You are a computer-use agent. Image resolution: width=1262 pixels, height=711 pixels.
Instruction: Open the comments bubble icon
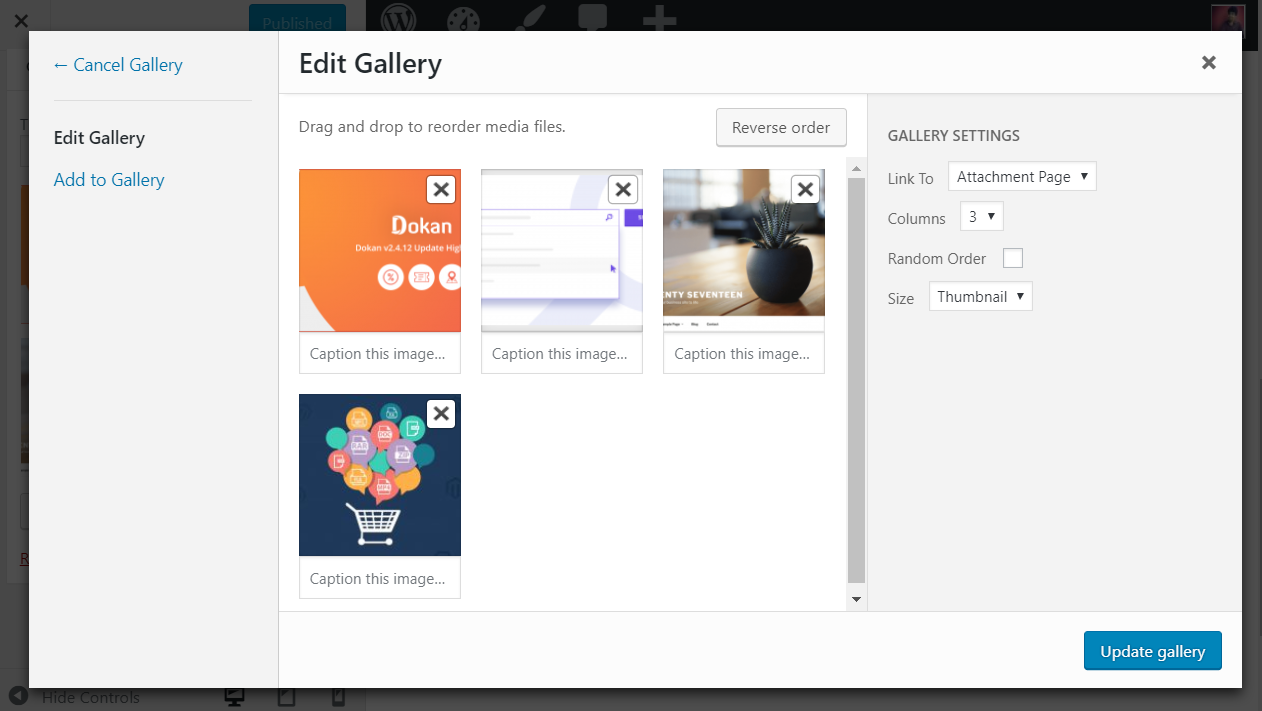593,19
